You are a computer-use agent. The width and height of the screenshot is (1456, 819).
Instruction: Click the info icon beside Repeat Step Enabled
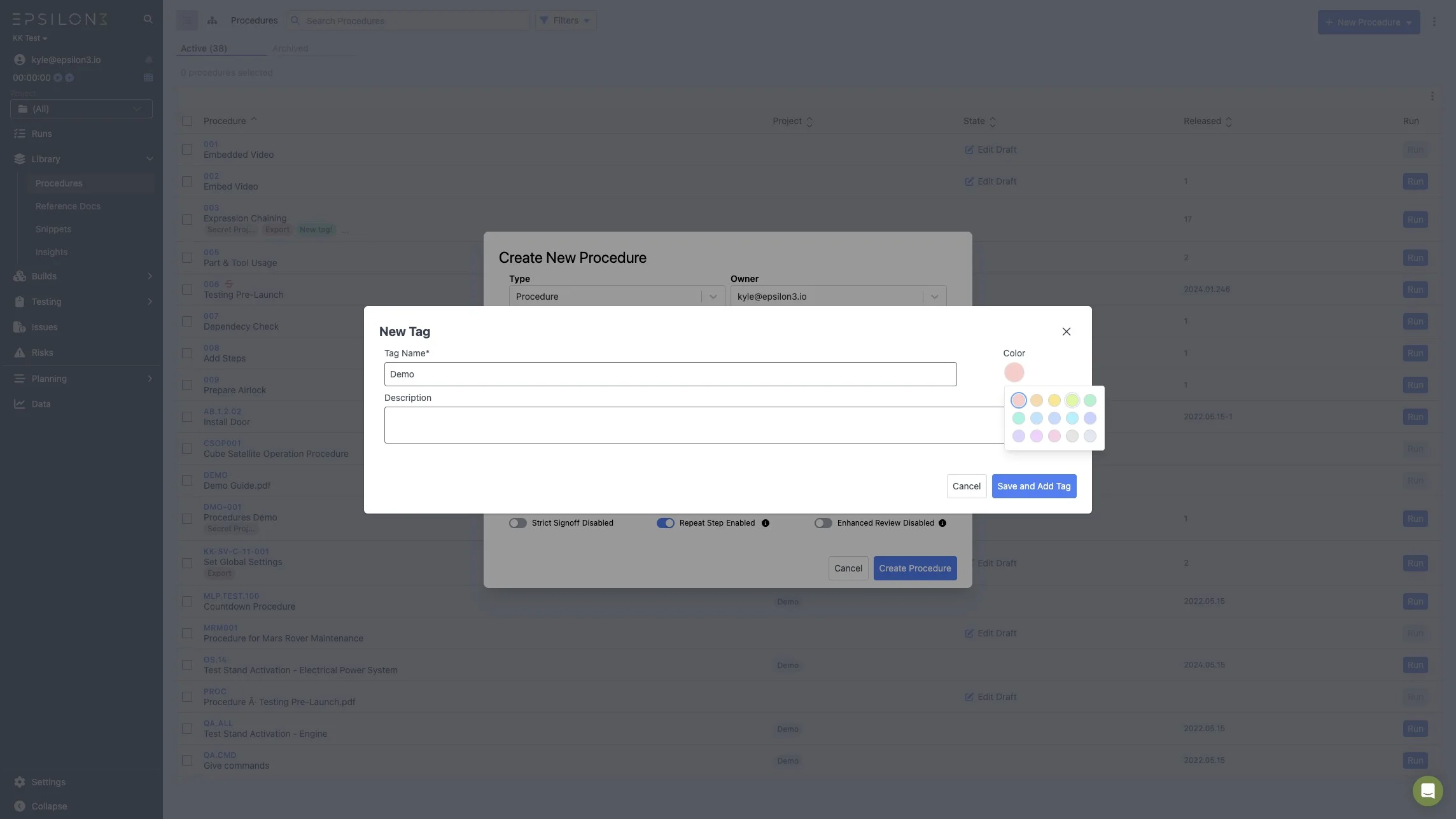click(x=766, y=523)
